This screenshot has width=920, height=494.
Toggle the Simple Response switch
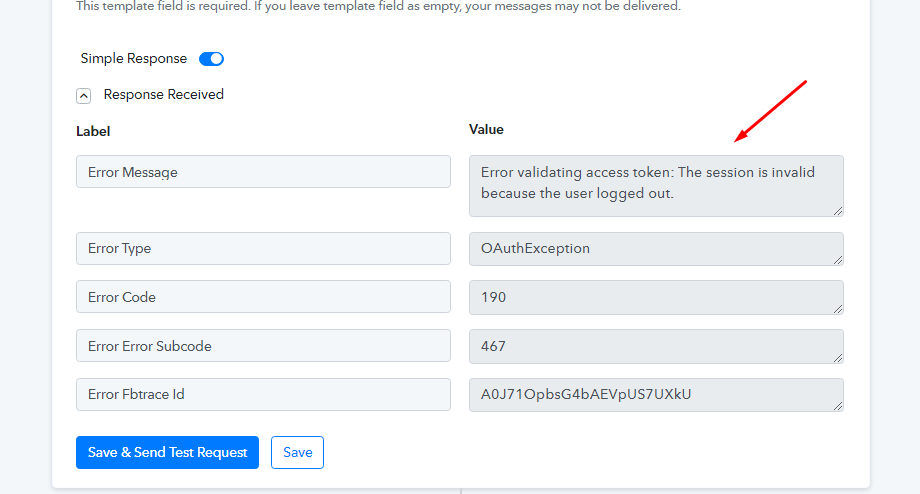click(211, 59)
